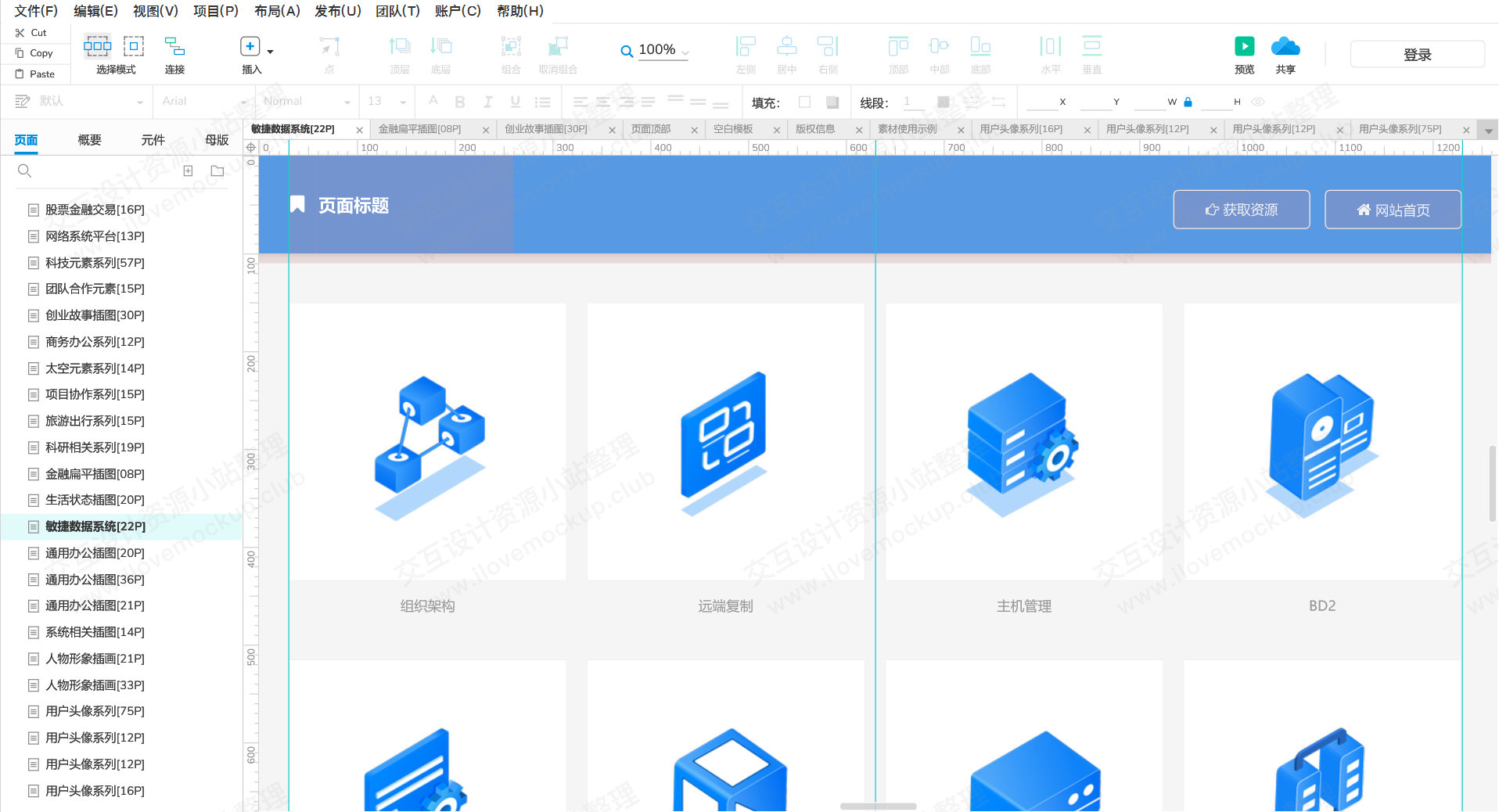This screenshot has width=1499, height=812.
Task: Click the Insert (插入) plus icon
Action: click(x=250, y=46)
